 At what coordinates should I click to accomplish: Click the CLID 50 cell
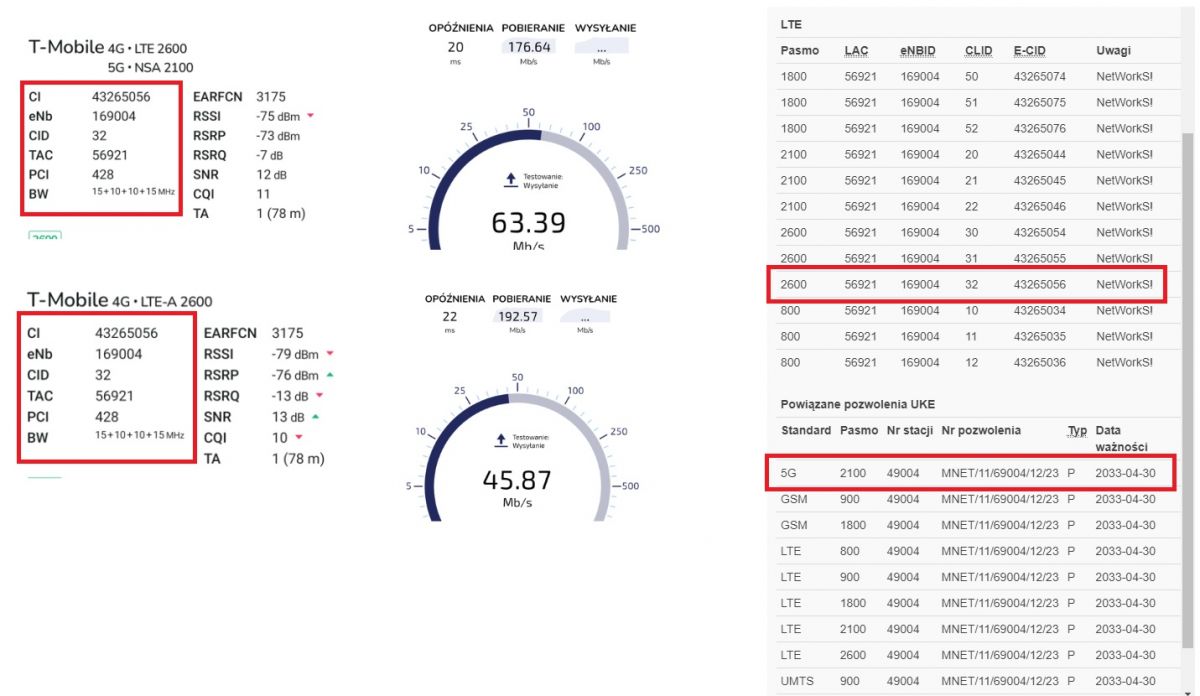[971, 76]
